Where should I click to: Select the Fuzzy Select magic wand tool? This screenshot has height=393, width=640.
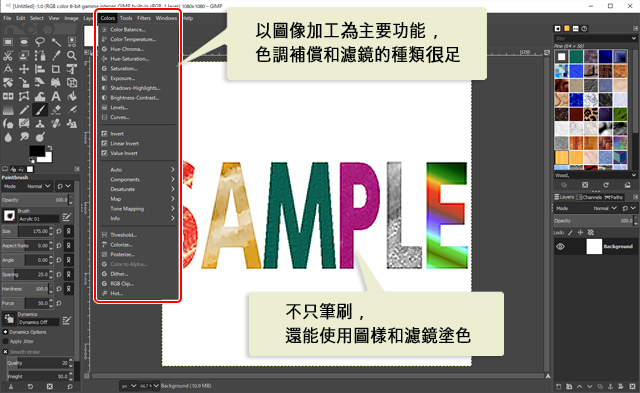tap(56, 42)
